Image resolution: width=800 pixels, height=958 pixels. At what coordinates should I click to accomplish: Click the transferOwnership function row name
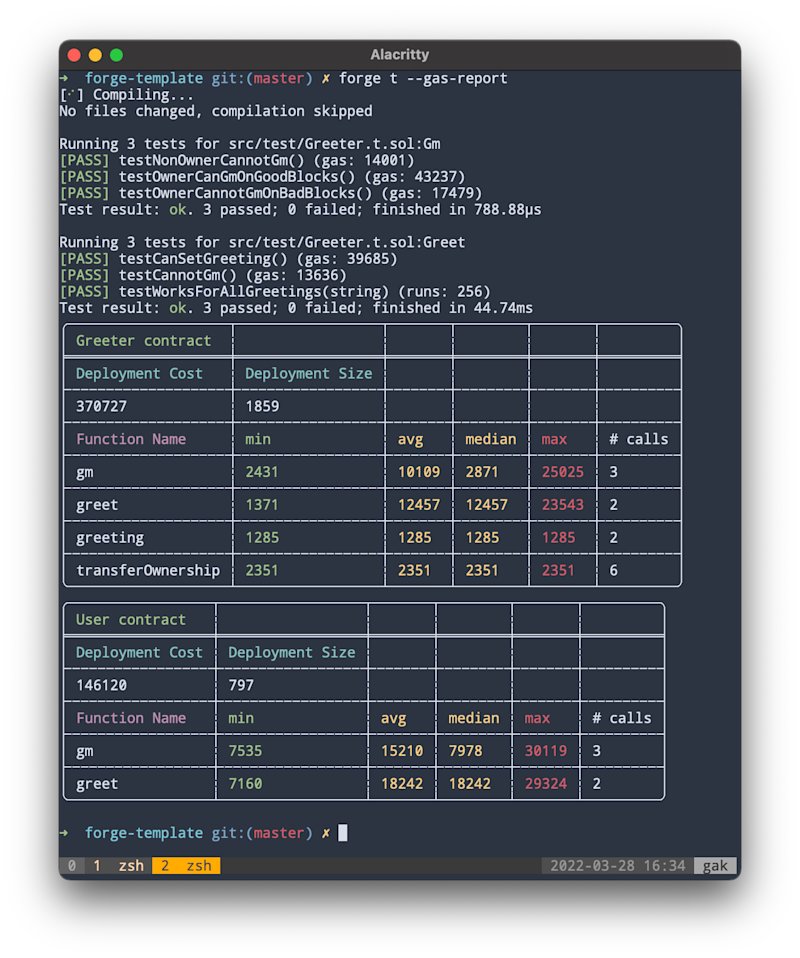pyautogui.click(x=148, y=570)
